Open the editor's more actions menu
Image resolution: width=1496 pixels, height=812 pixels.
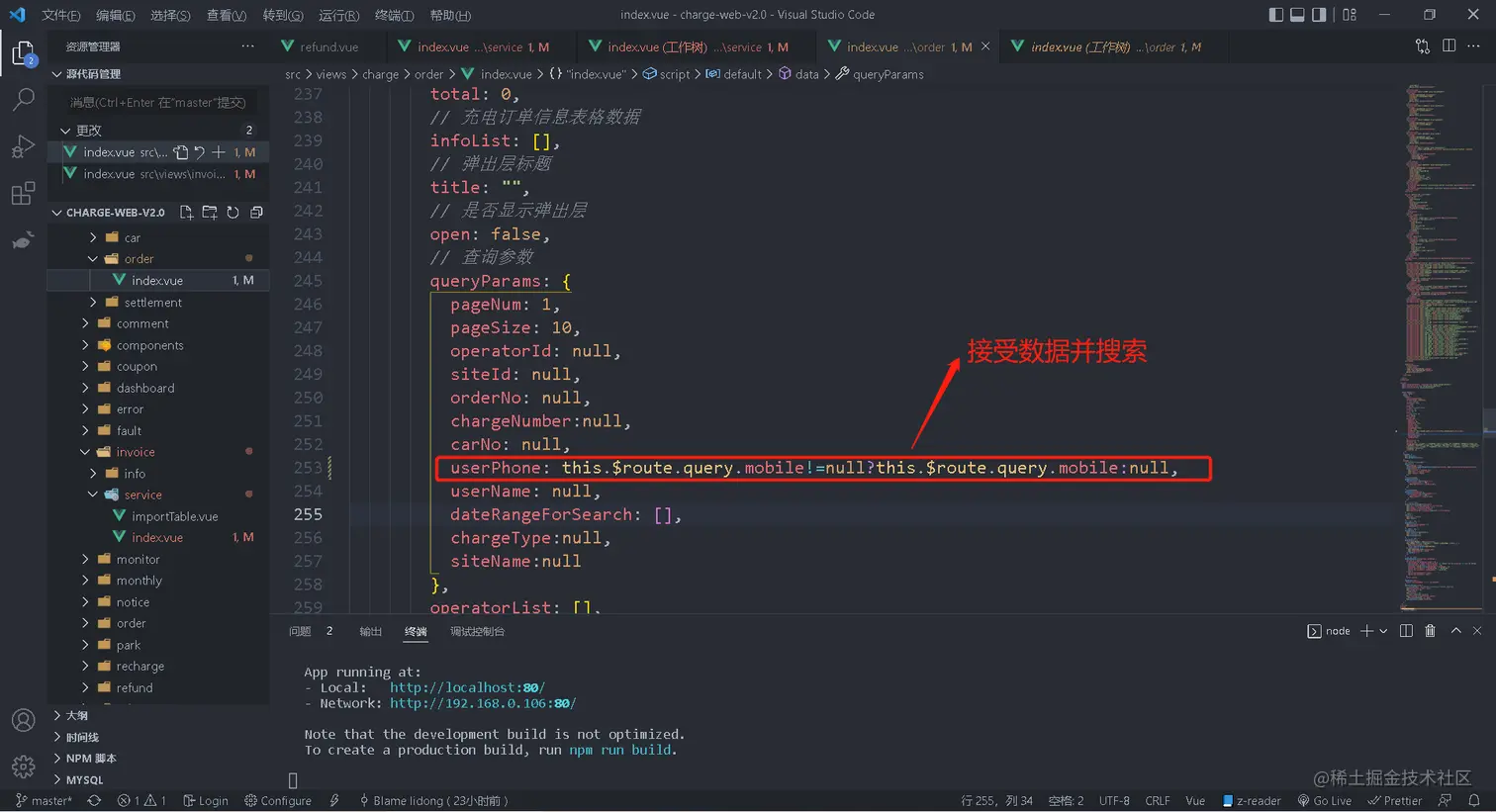1473,46
